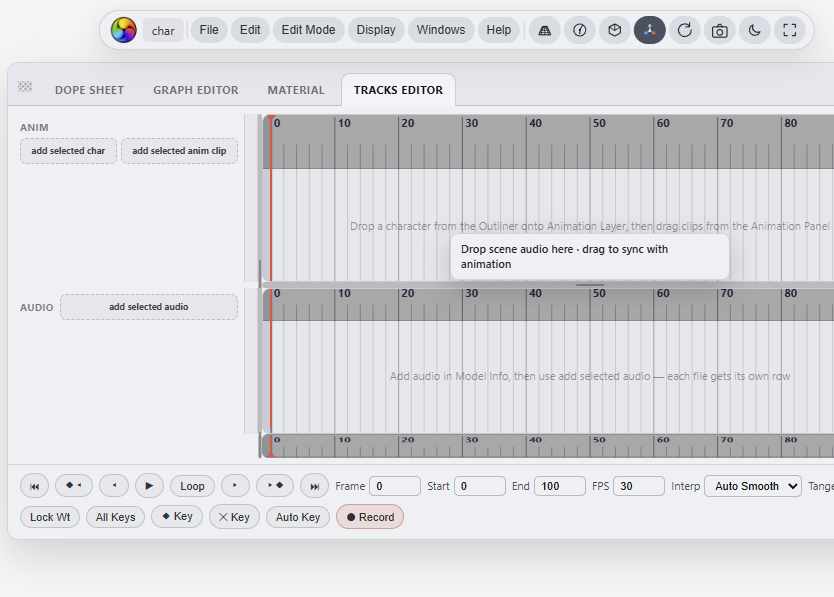Screen dimensions: 834x597
Task: Toggle the transform axes gizmo icon
Action: [x=649, y=30]
